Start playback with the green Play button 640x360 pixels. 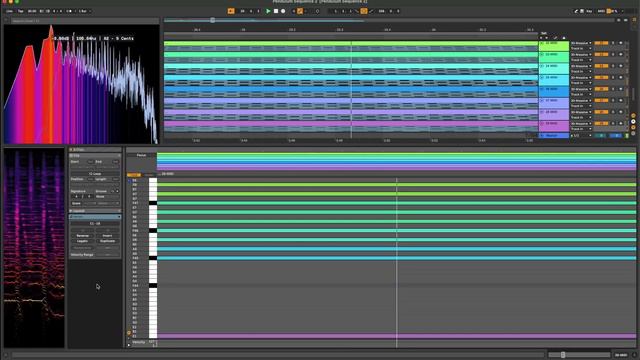coord(268,11)
